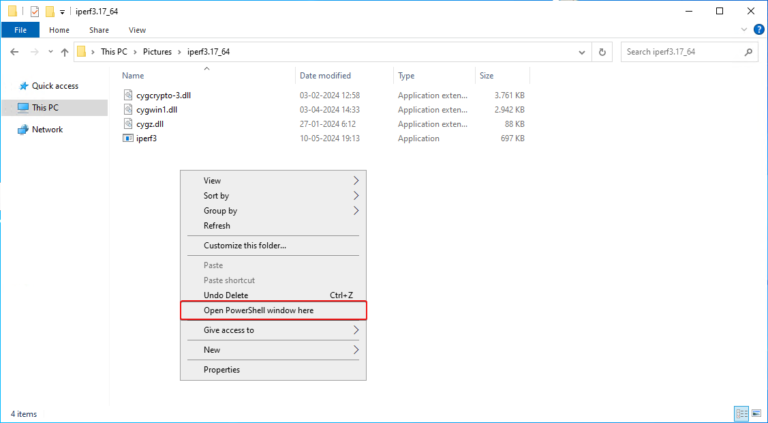Screen dimensions: 768x423
Task: Choose Properties from the context menu
Action: point(273,370)
